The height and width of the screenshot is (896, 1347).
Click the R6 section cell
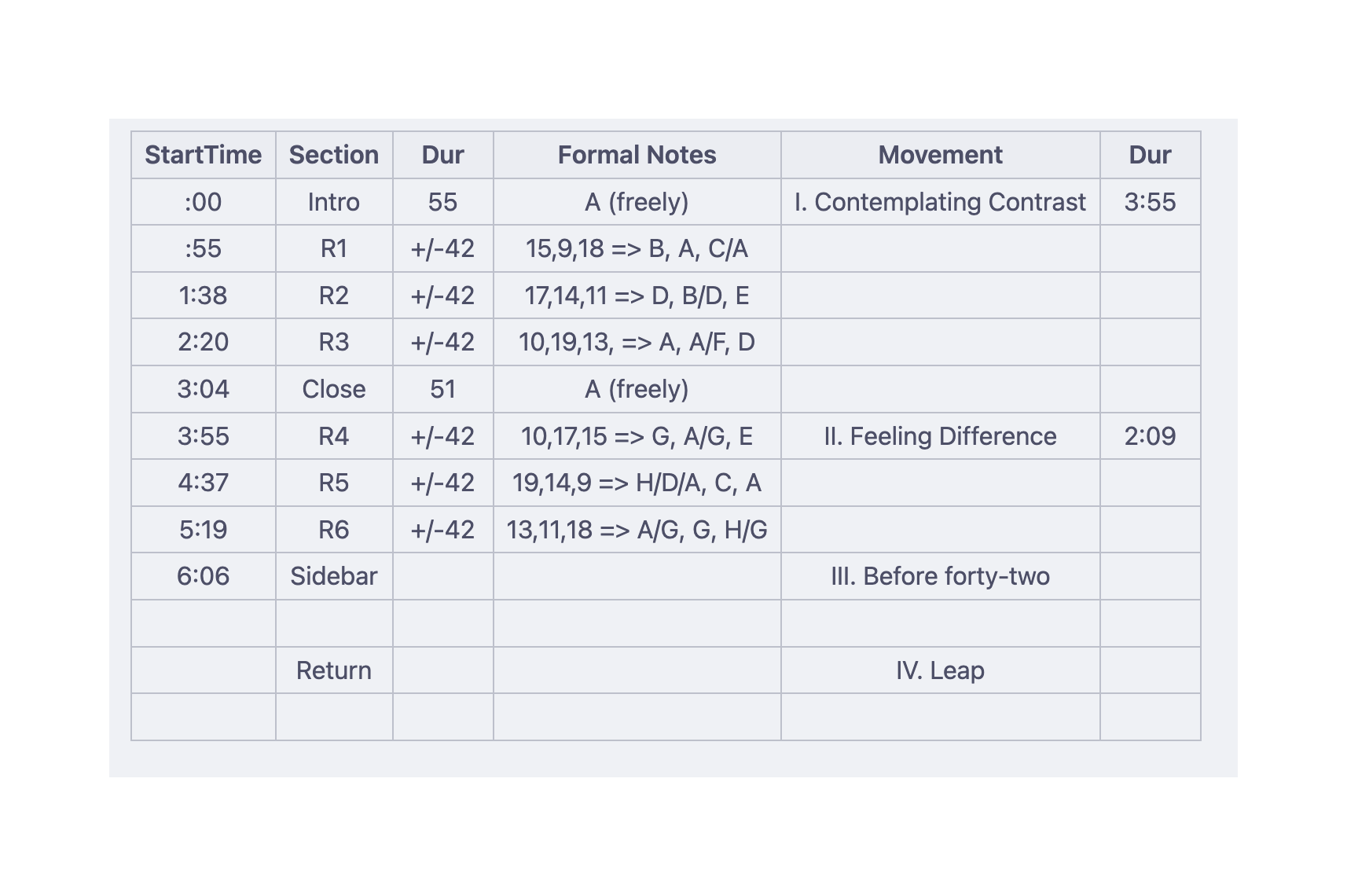tap(334, 530)
